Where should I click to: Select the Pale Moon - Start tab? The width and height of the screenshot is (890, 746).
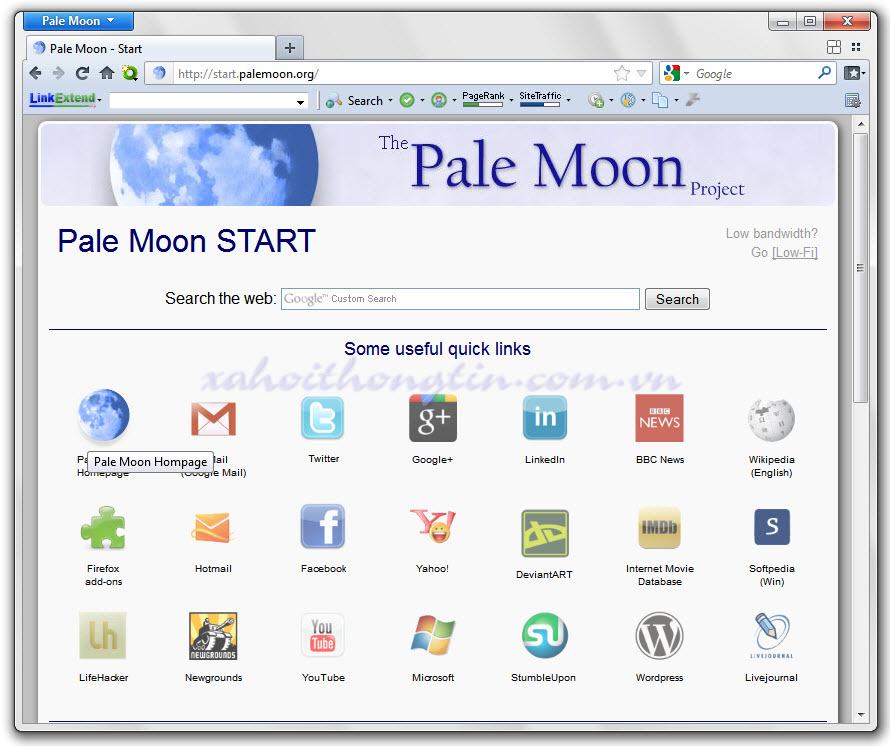(150, 48)
